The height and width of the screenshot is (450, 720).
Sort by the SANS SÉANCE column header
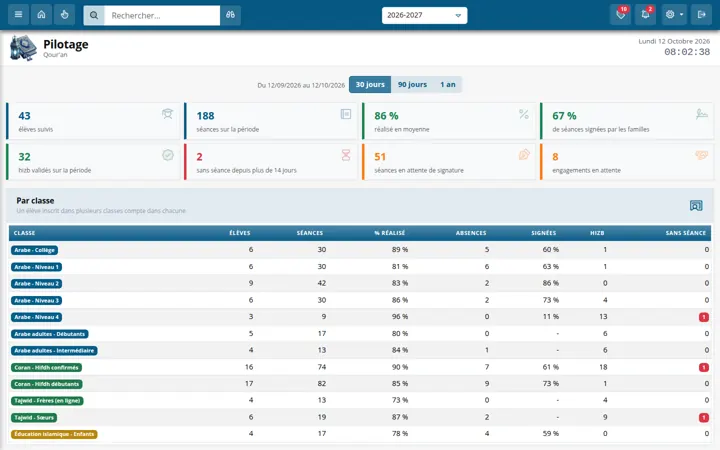click(686, 233)
